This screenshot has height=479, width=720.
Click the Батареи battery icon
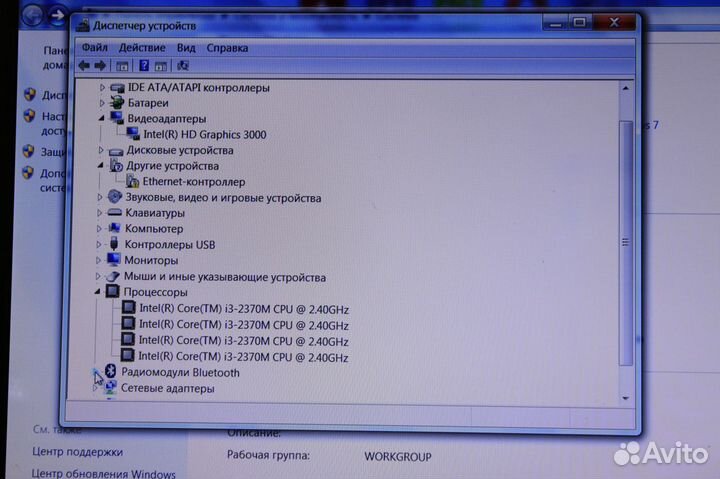[118, 102]
